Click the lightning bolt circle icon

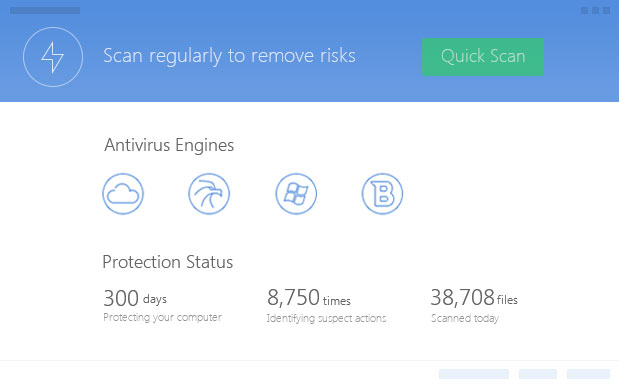[53, 57]
